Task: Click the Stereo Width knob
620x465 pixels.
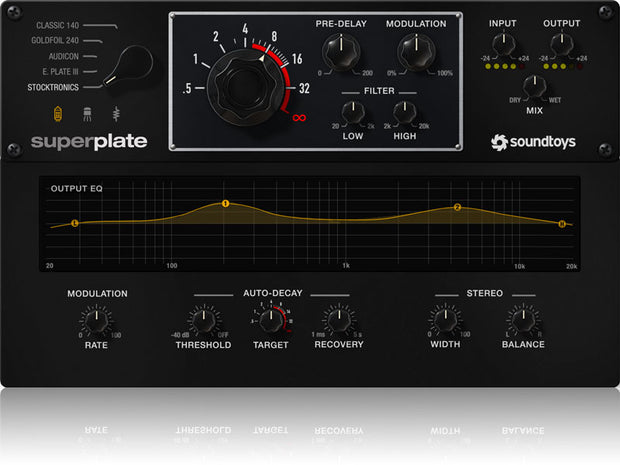Action: 446,320
